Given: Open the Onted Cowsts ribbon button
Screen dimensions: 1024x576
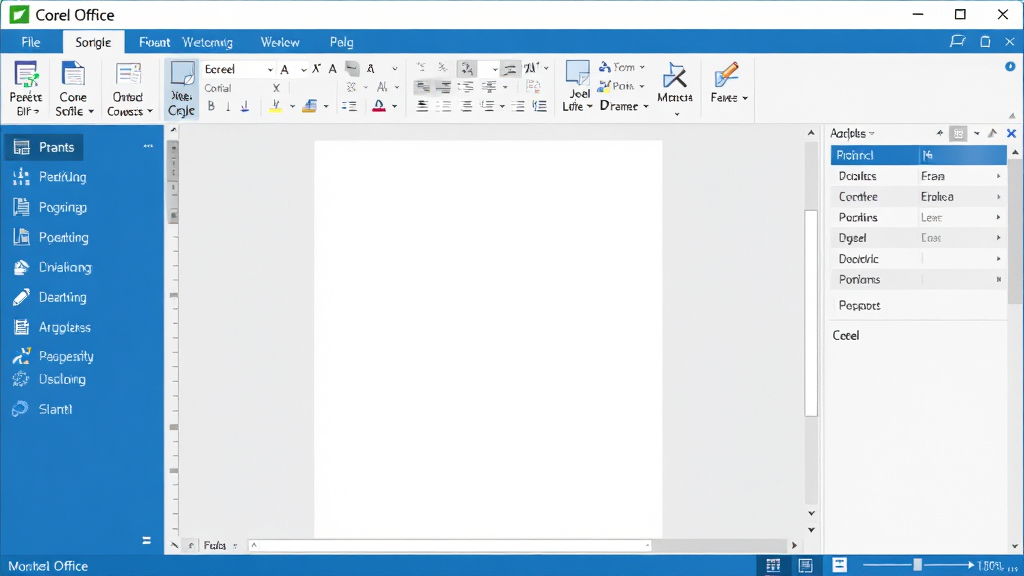Looking at the screenshot, I should 129,89.
